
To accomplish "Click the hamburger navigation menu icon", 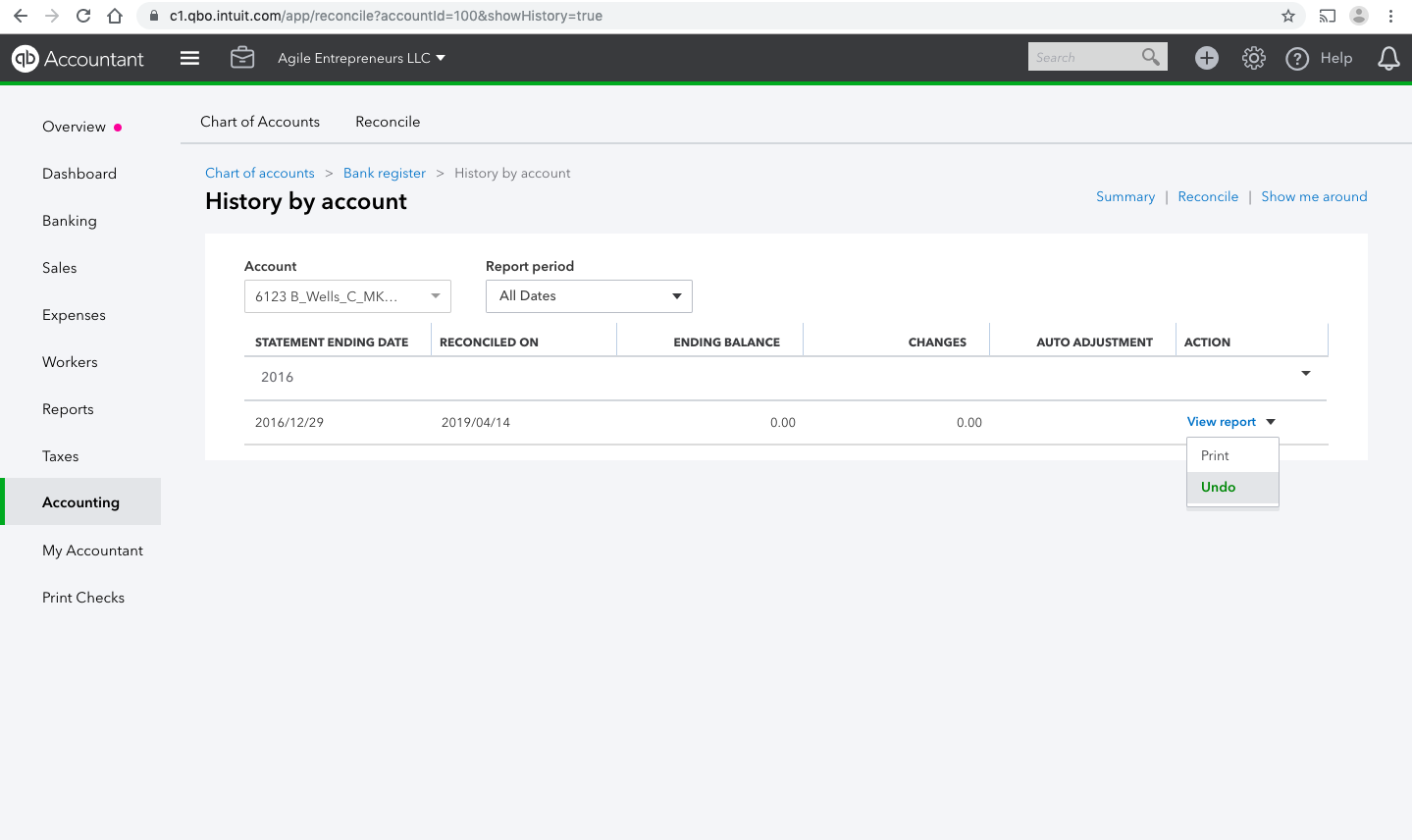I will pyautogui.click(x=190, y=58).
